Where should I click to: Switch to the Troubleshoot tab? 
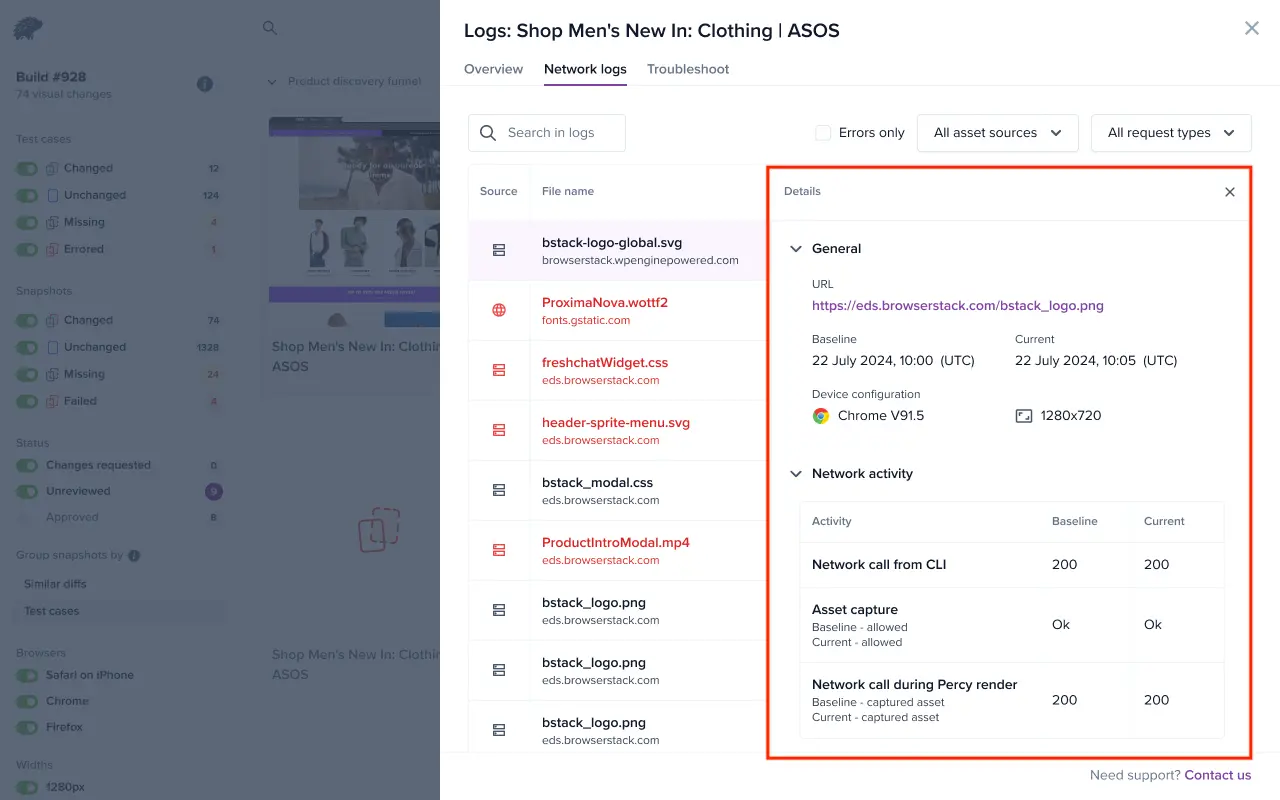pos(688,69)
